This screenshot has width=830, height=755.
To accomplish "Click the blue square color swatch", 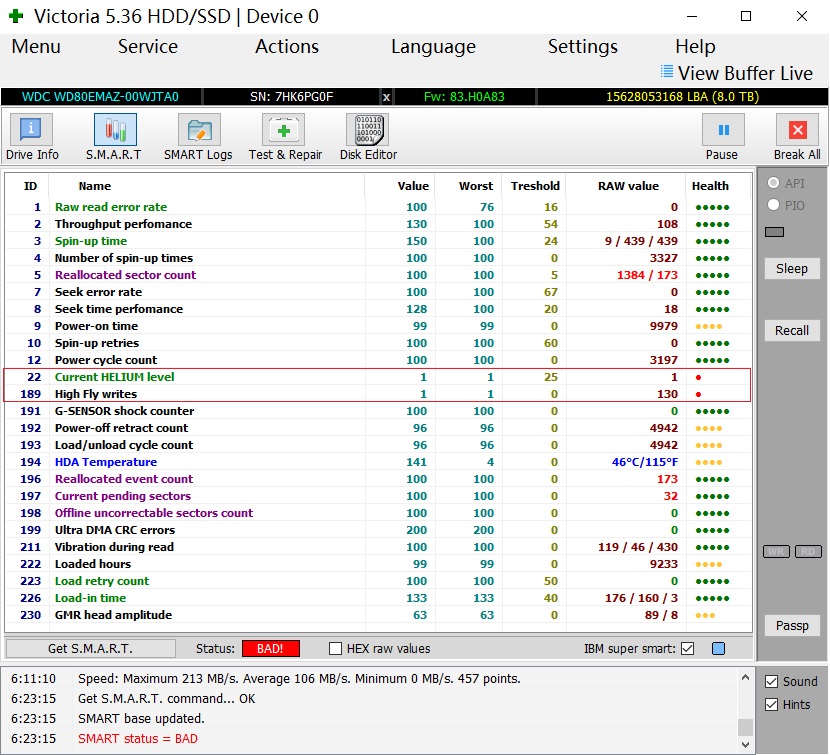I will tap(718, 649).
